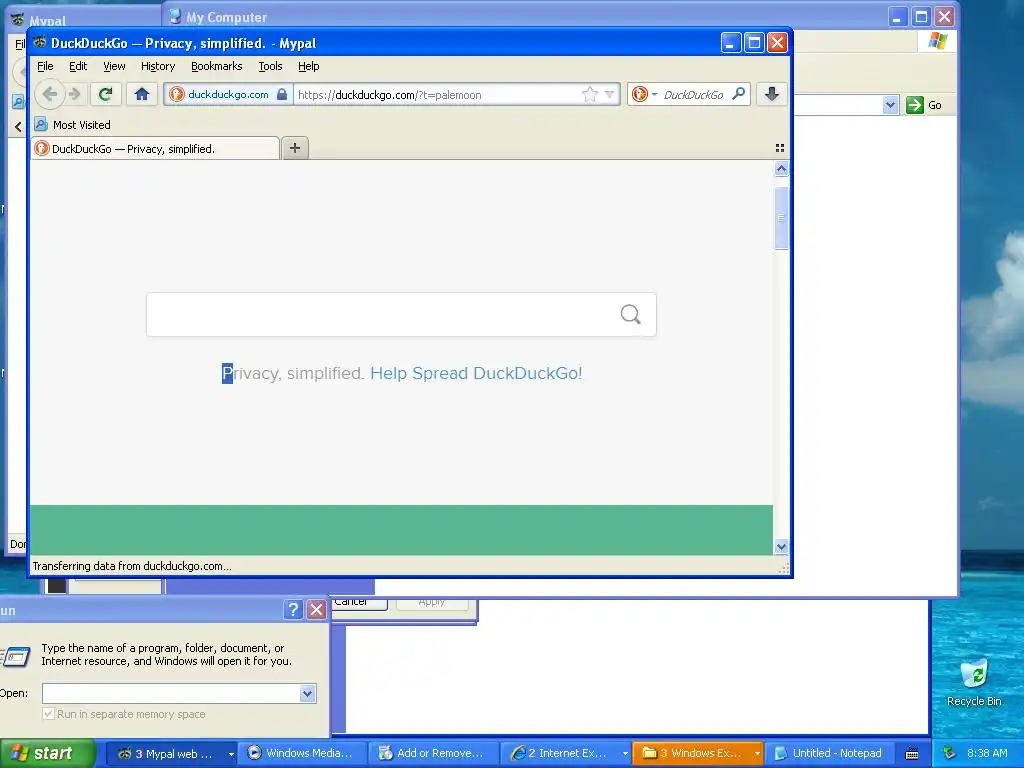Screen dimensions: 1024x768
Task: Open the Most Visited bookmarks folder
Action: (72, 125)
